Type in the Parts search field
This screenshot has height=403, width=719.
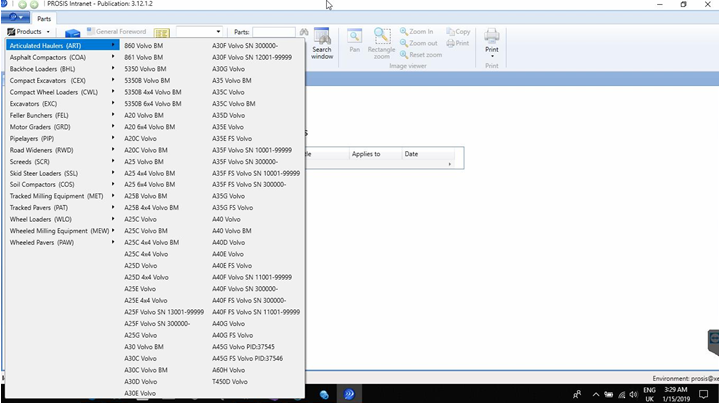click(273, 33)
